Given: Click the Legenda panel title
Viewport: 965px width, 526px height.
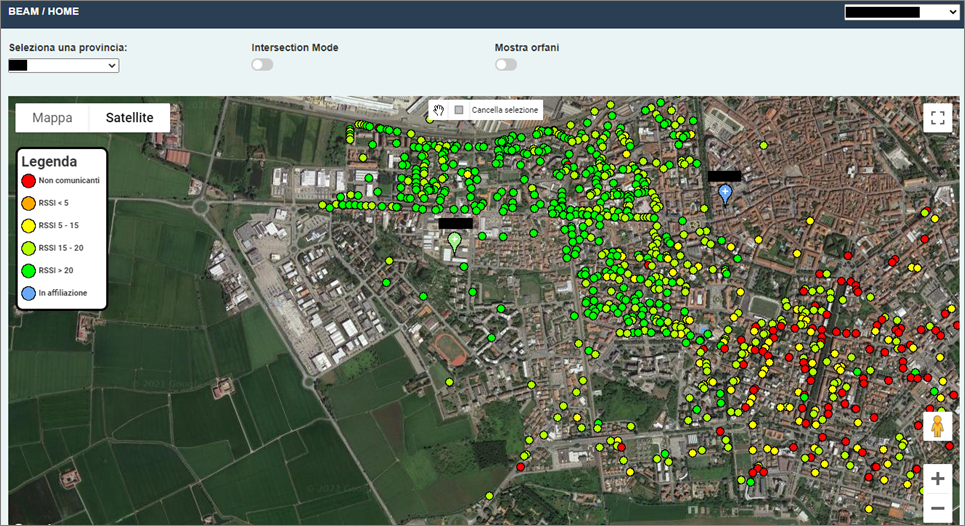Looking at the screenshot, I should tap(49, 161).
